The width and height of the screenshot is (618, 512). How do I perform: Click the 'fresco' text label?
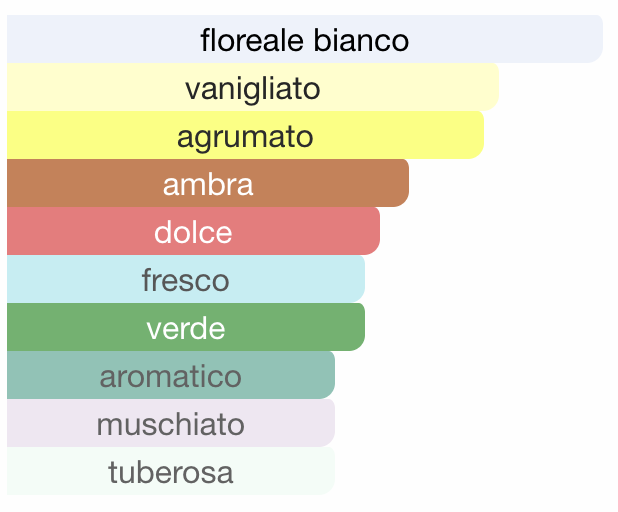pyautogui.click(x=186, y=280)
